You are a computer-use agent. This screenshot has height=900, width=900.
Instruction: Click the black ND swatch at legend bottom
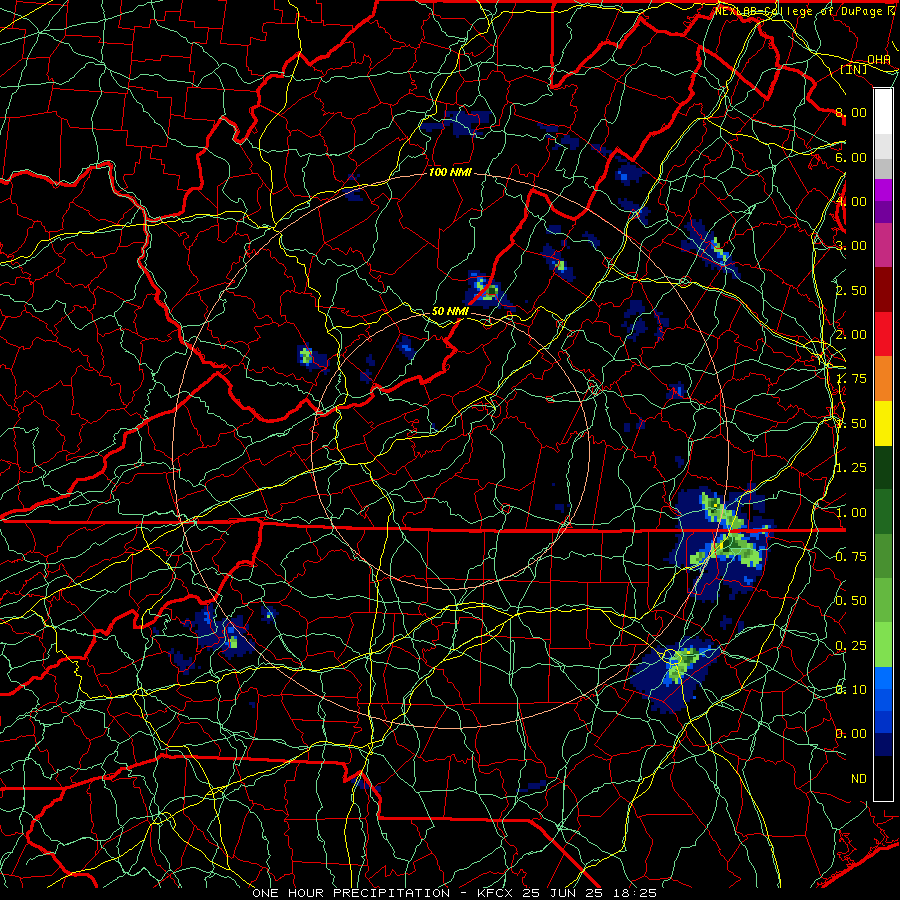point(883,778)
